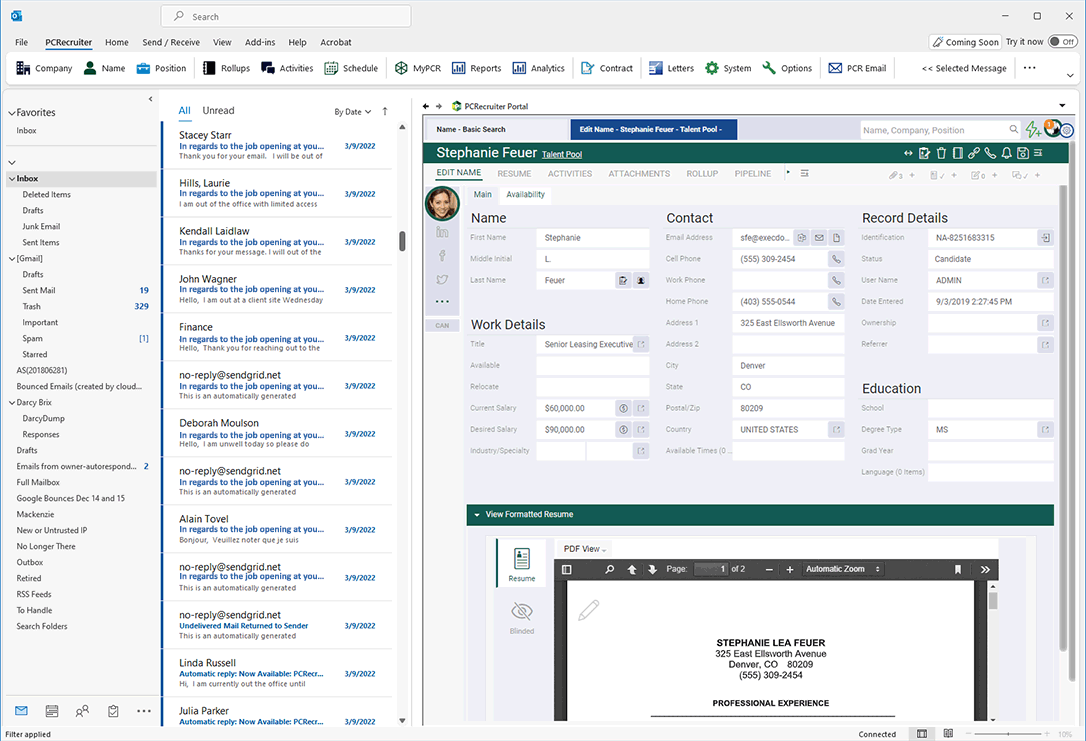The height and width of the screenshot is (741, 1086).
Task: Adjust the status bar zoom slider
Action: click(1008, 733)
